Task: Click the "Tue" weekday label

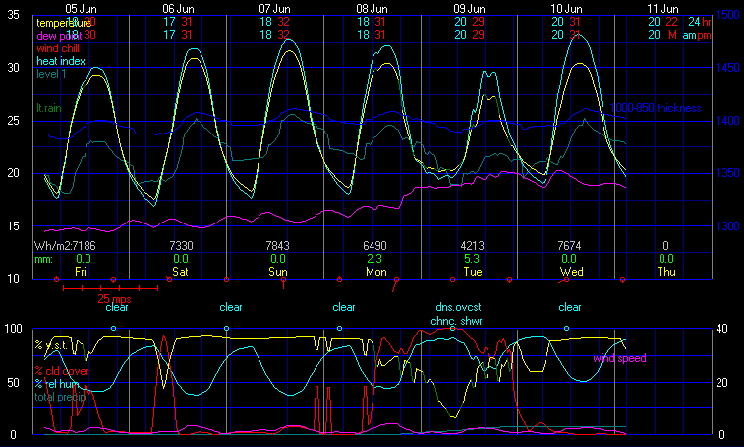Action: tap(473, 271)
